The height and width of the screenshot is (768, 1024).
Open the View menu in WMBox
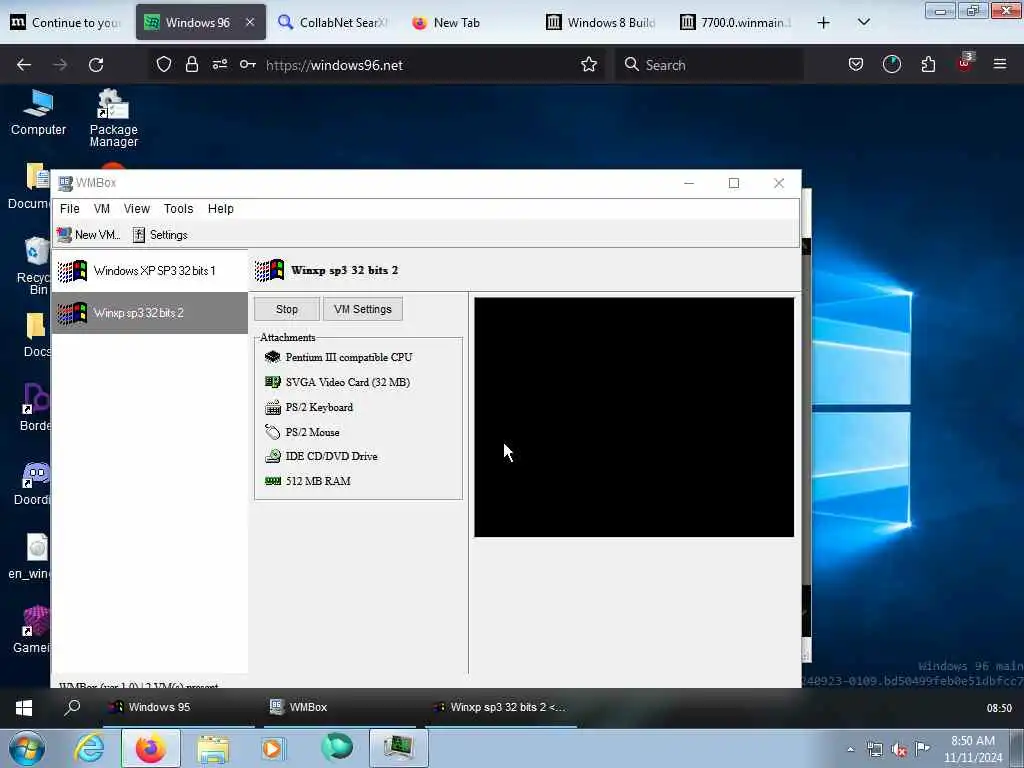[136, 208]
